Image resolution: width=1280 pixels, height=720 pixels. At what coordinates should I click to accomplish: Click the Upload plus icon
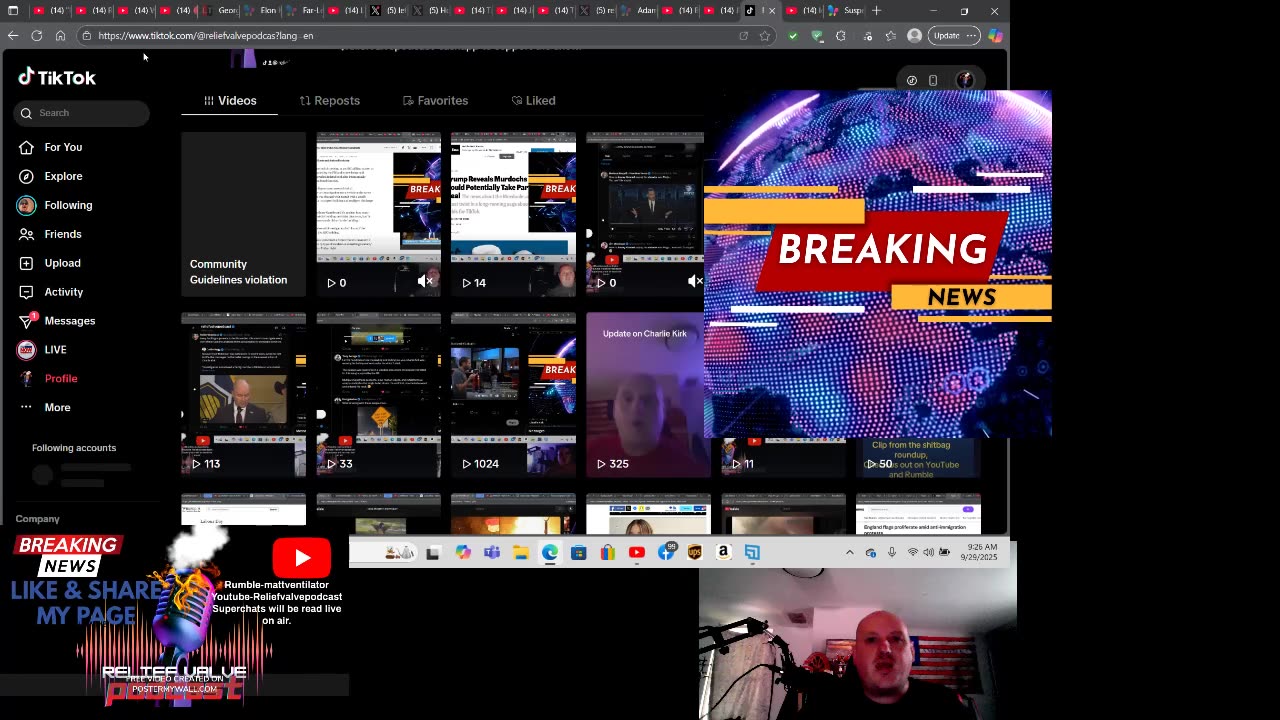point(26,263)
